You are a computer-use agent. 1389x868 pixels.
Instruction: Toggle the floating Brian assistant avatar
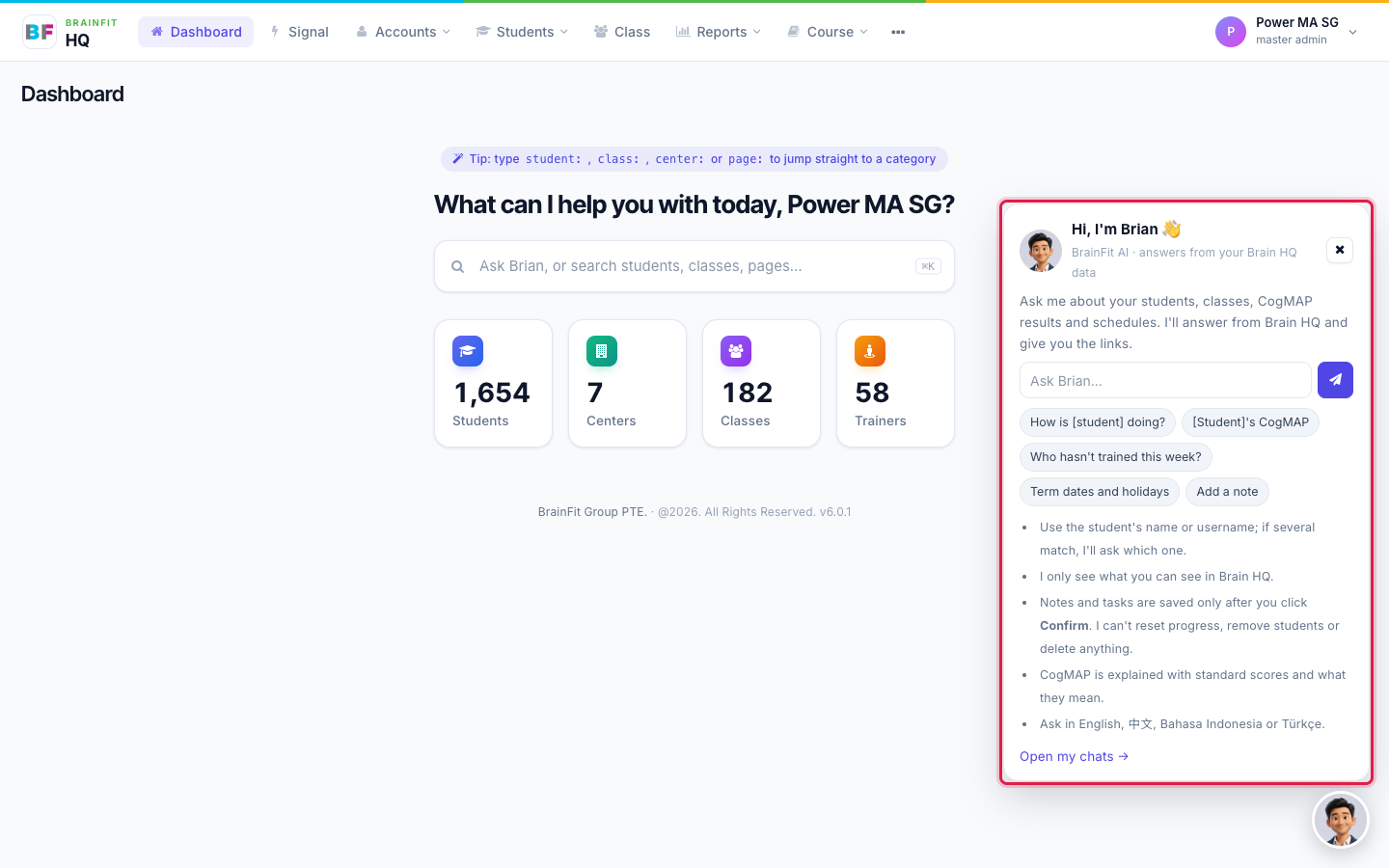coord(1341,821)
